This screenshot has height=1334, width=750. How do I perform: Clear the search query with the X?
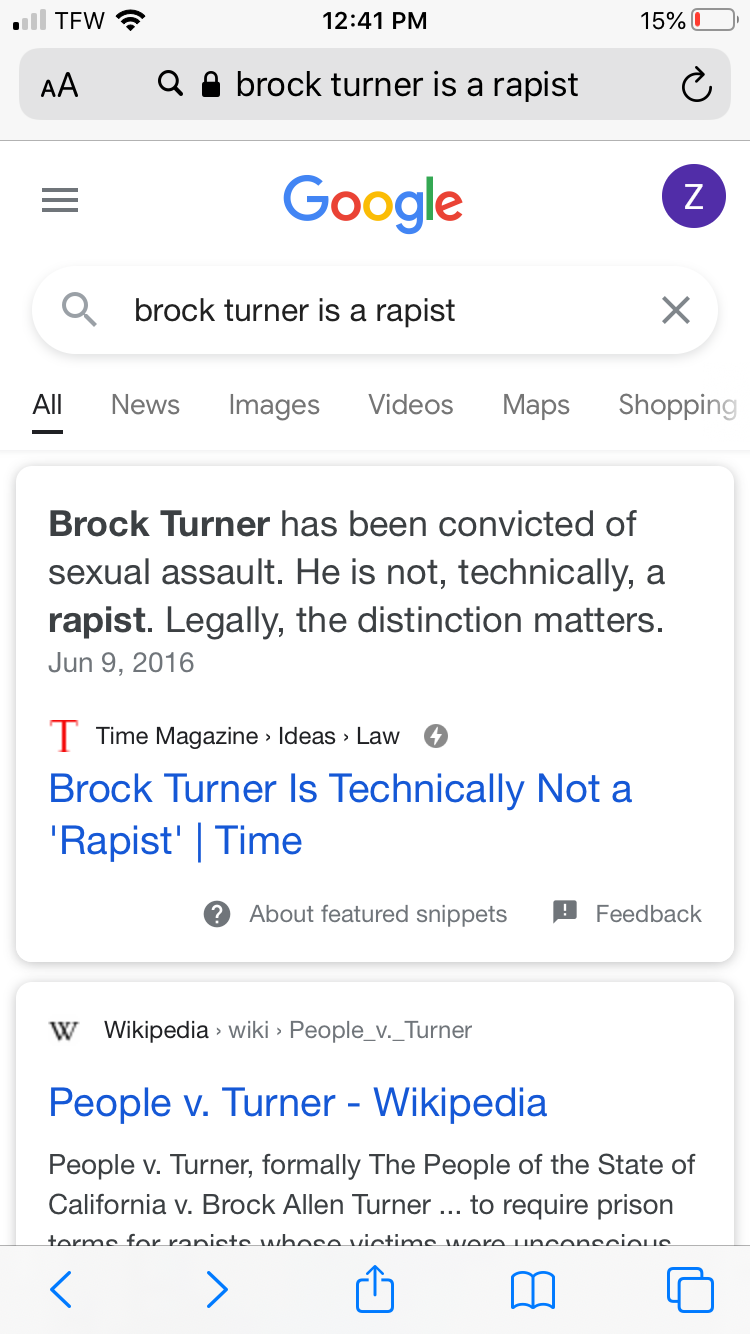676,310
